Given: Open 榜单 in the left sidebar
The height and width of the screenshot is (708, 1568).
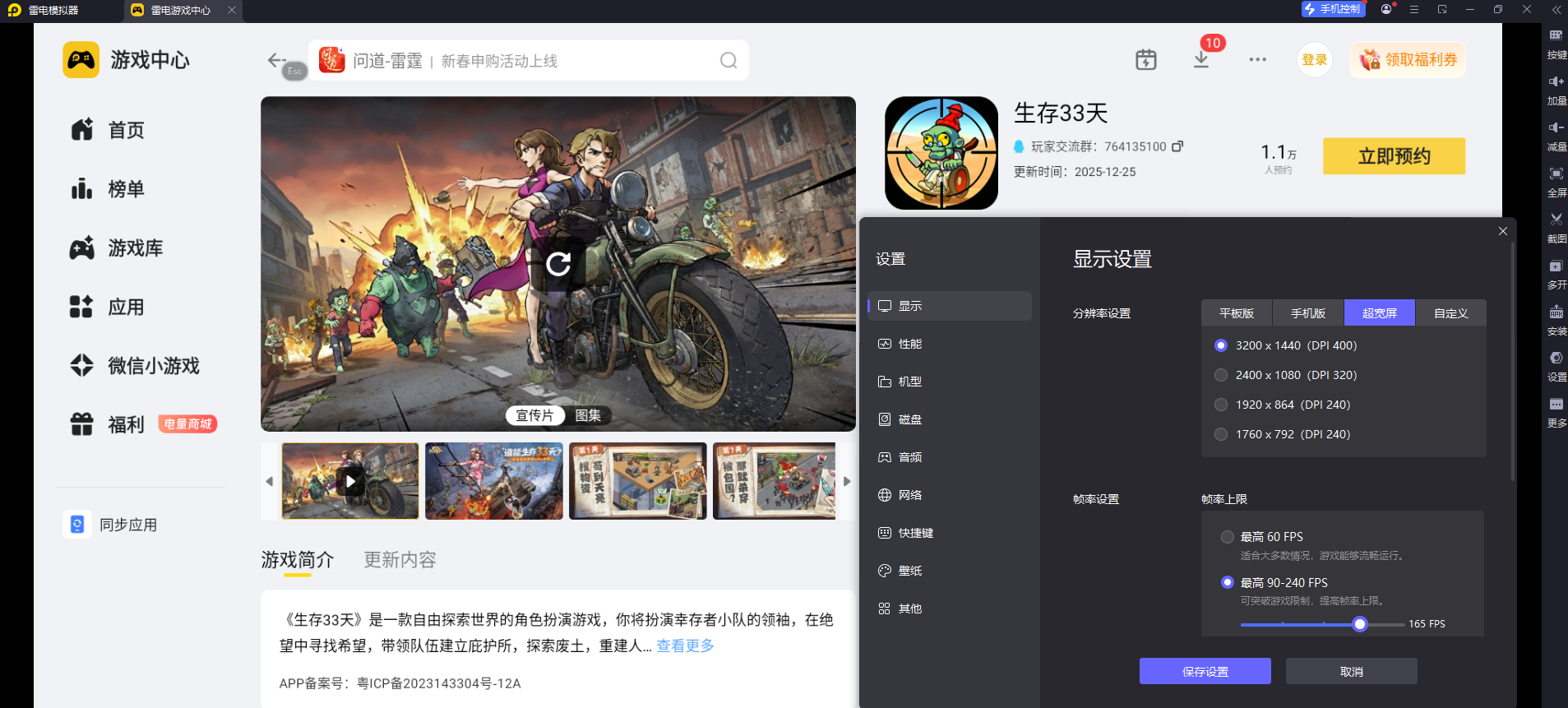Looking at the screenshot, I should [108, 189].
